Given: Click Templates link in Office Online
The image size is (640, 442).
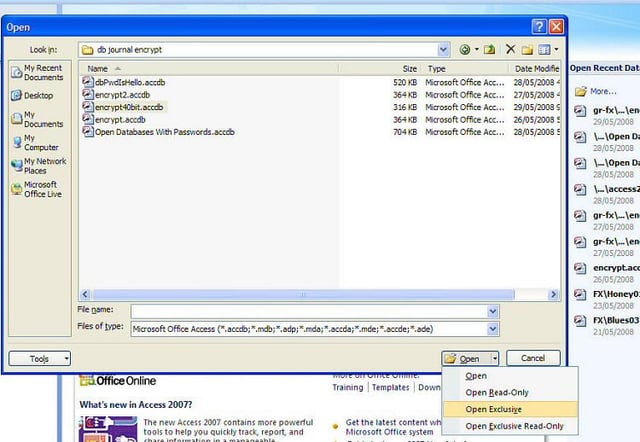Looking at the screenshot, I should point(391,387).
